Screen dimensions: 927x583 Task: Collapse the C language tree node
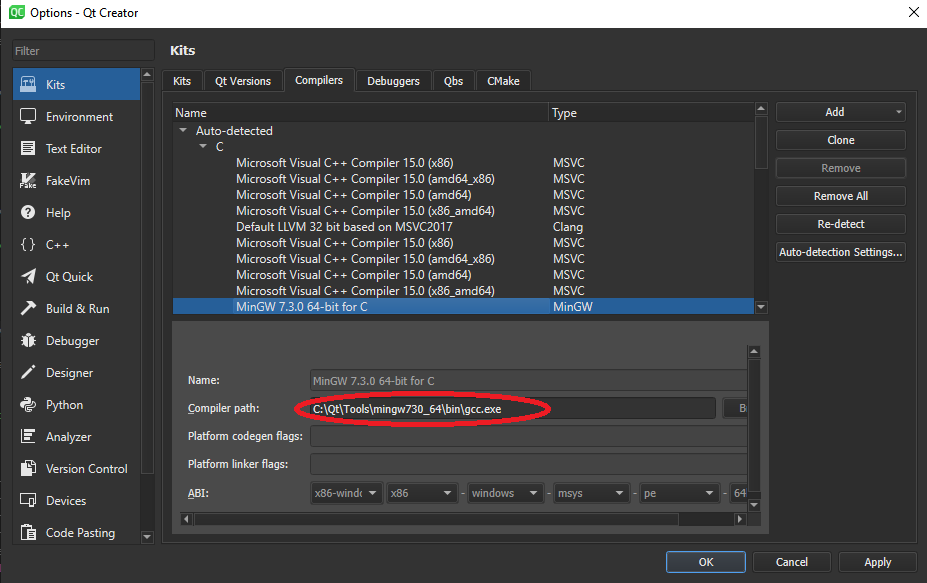tap(203, 146)
